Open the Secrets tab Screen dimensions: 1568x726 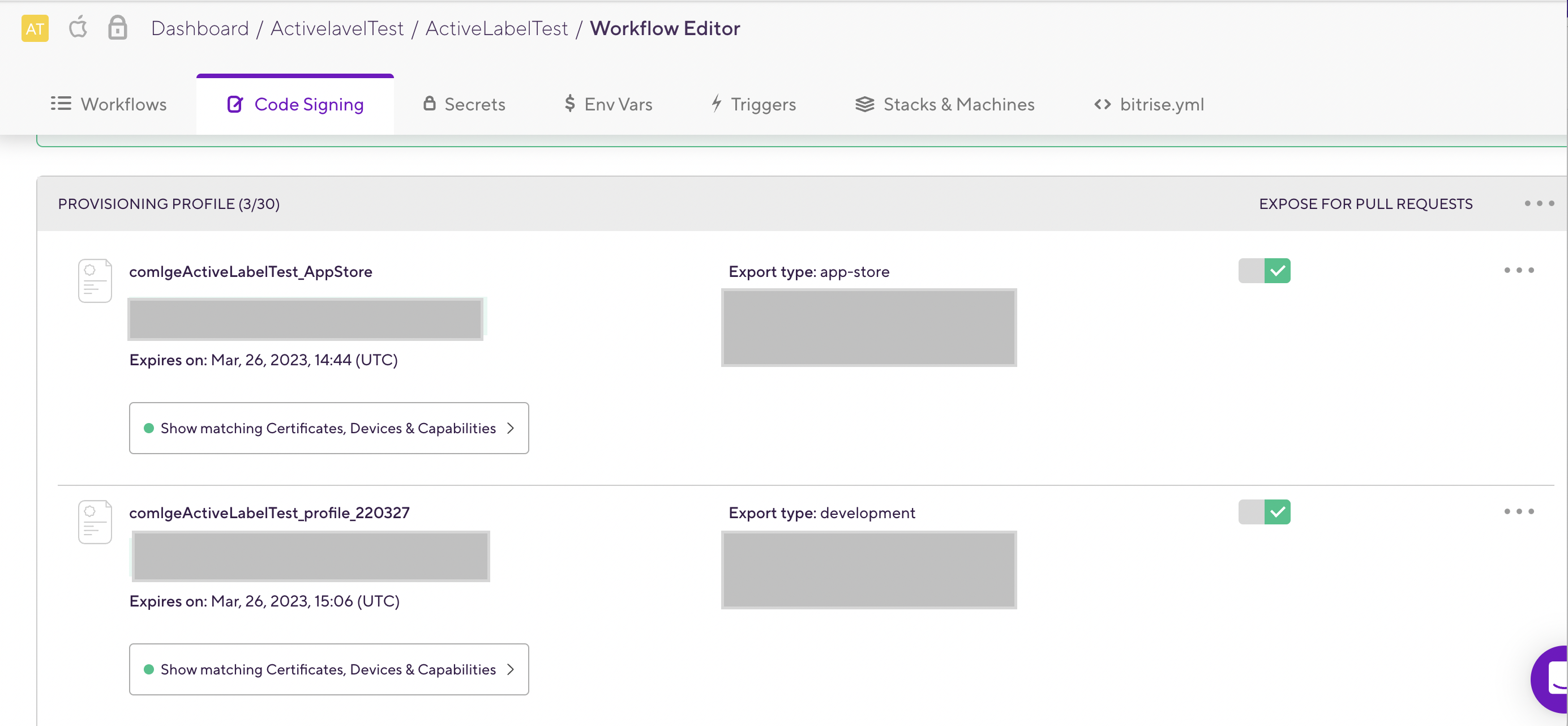(x=464, y=104)
